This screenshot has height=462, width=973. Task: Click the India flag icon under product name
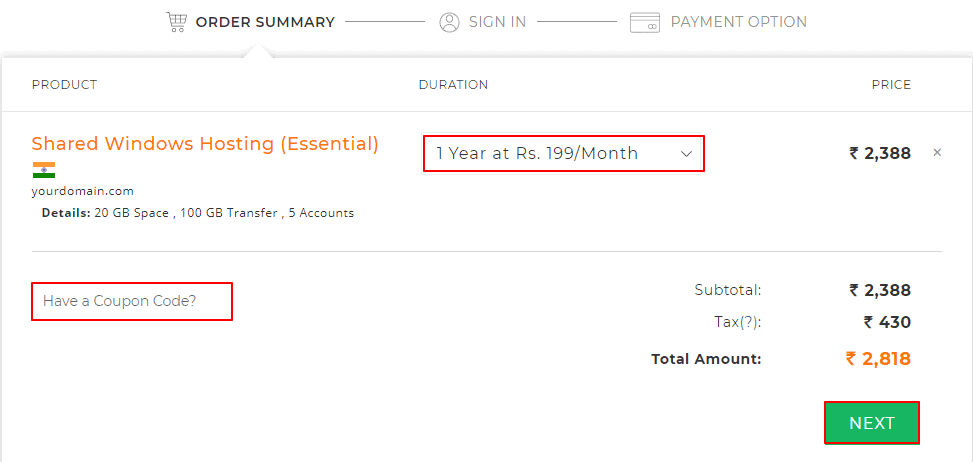[x=43, y=170]
